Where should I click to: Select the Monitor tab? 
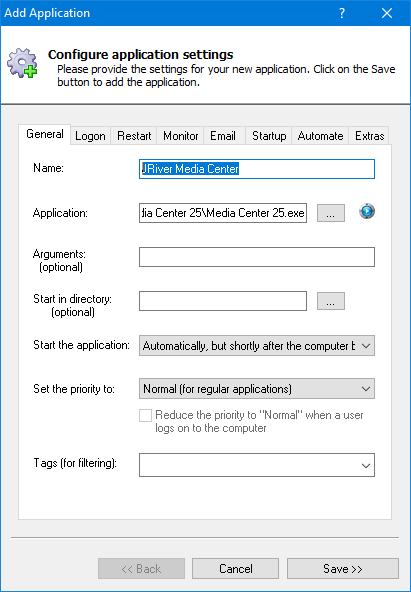point(180,136)
